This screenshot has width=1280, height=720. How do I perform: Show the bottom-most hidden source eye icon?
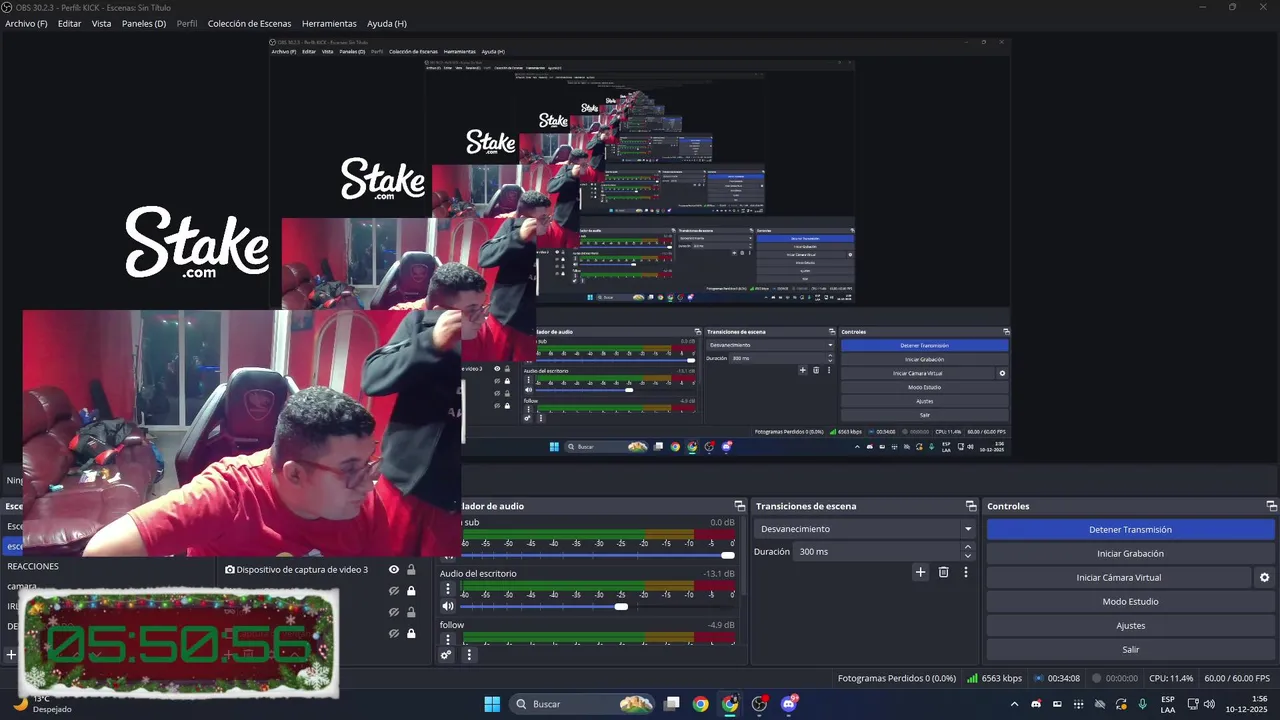[x=394, y=633]
